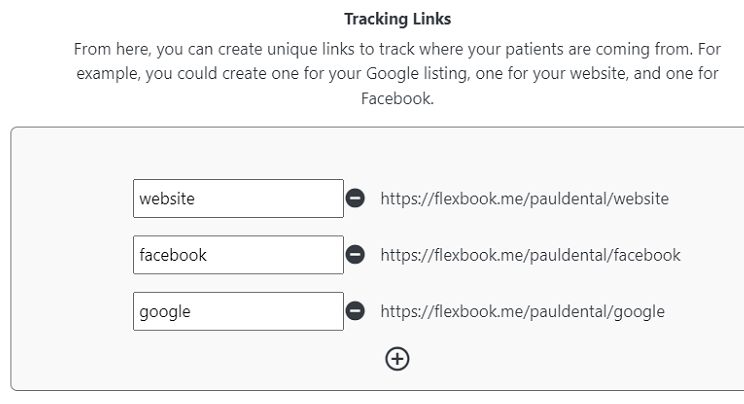Open the pauldental/facebook tracking URL

coord(530,255)
